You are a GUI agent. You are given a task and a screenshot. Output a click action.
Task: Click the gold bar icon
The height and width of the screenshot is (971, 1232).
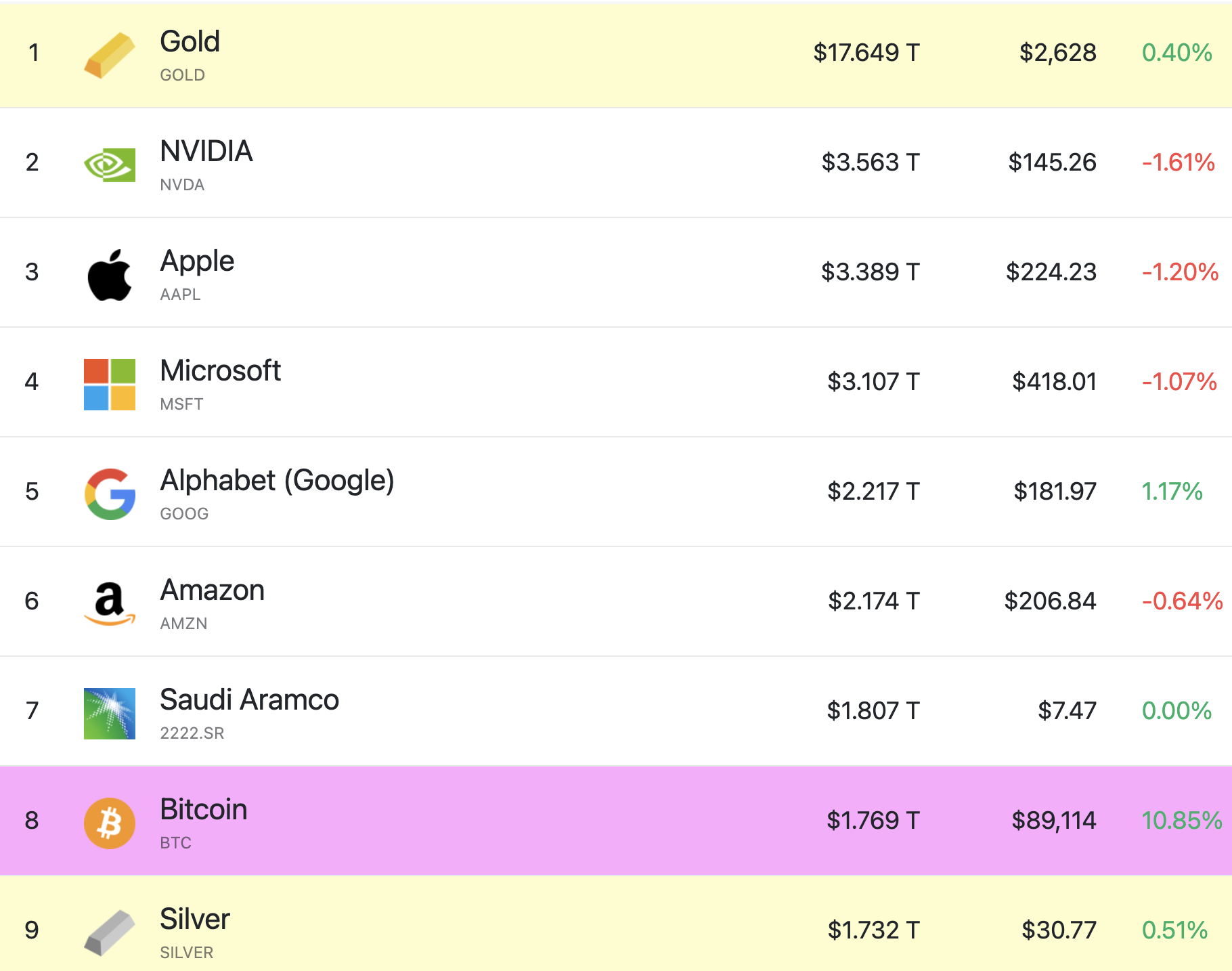tap(109, 56)
